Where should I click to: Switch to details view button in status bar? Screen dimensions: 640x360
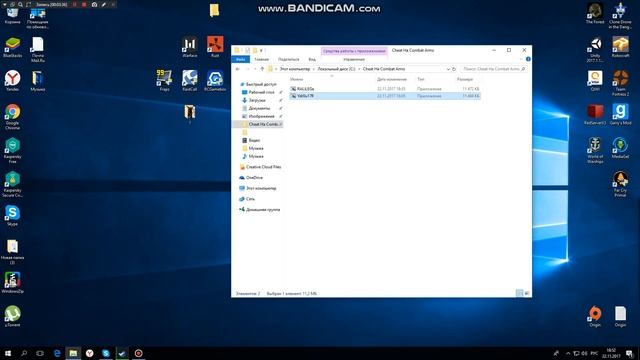519,293
